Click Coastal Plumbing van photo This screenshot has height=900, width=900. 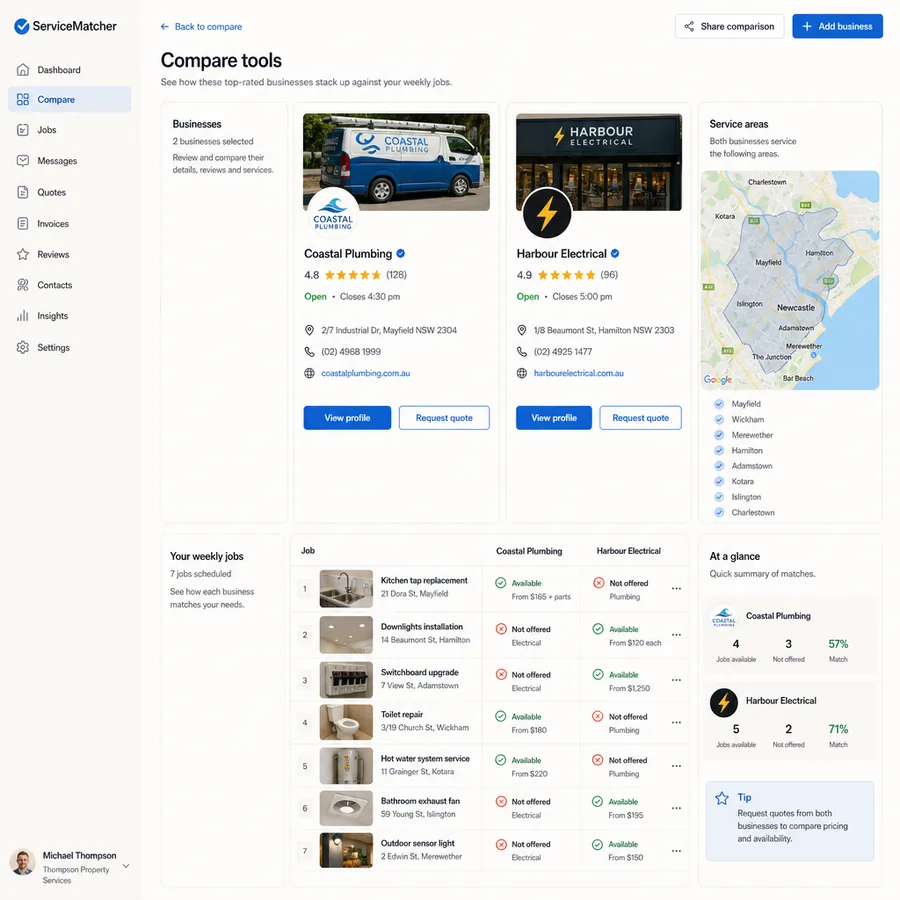click(396, 162)
